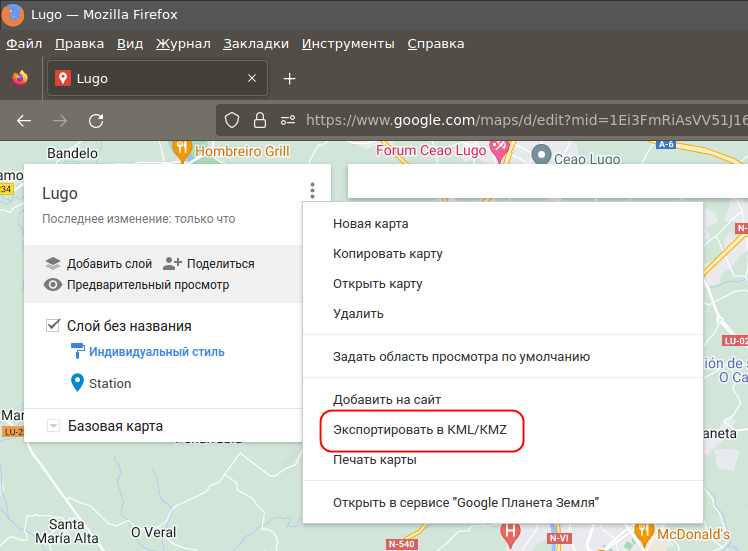Image resolution: width=748 pixels, height=551 pixels.
Task: Click the Add layer stack icon
Action: coord(52,263)
